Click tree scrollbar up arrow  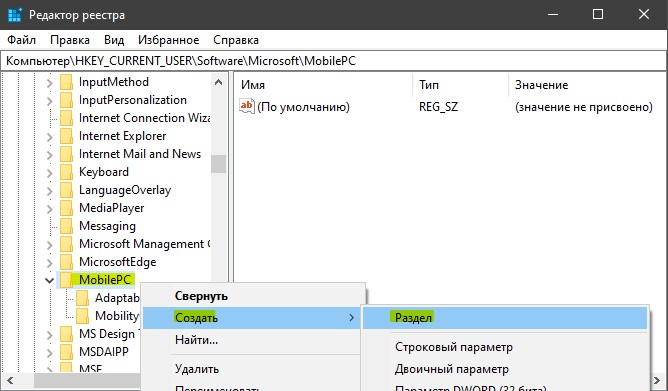tap(219, 82)
